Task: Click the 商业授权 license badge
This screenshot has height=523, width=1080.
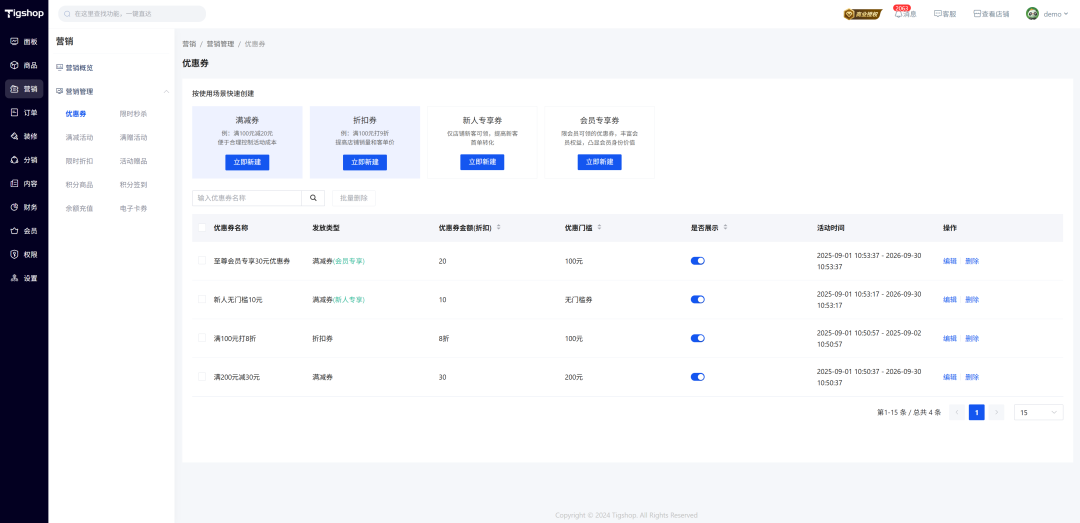Action: pyautogui.click(x=862, y=14)
